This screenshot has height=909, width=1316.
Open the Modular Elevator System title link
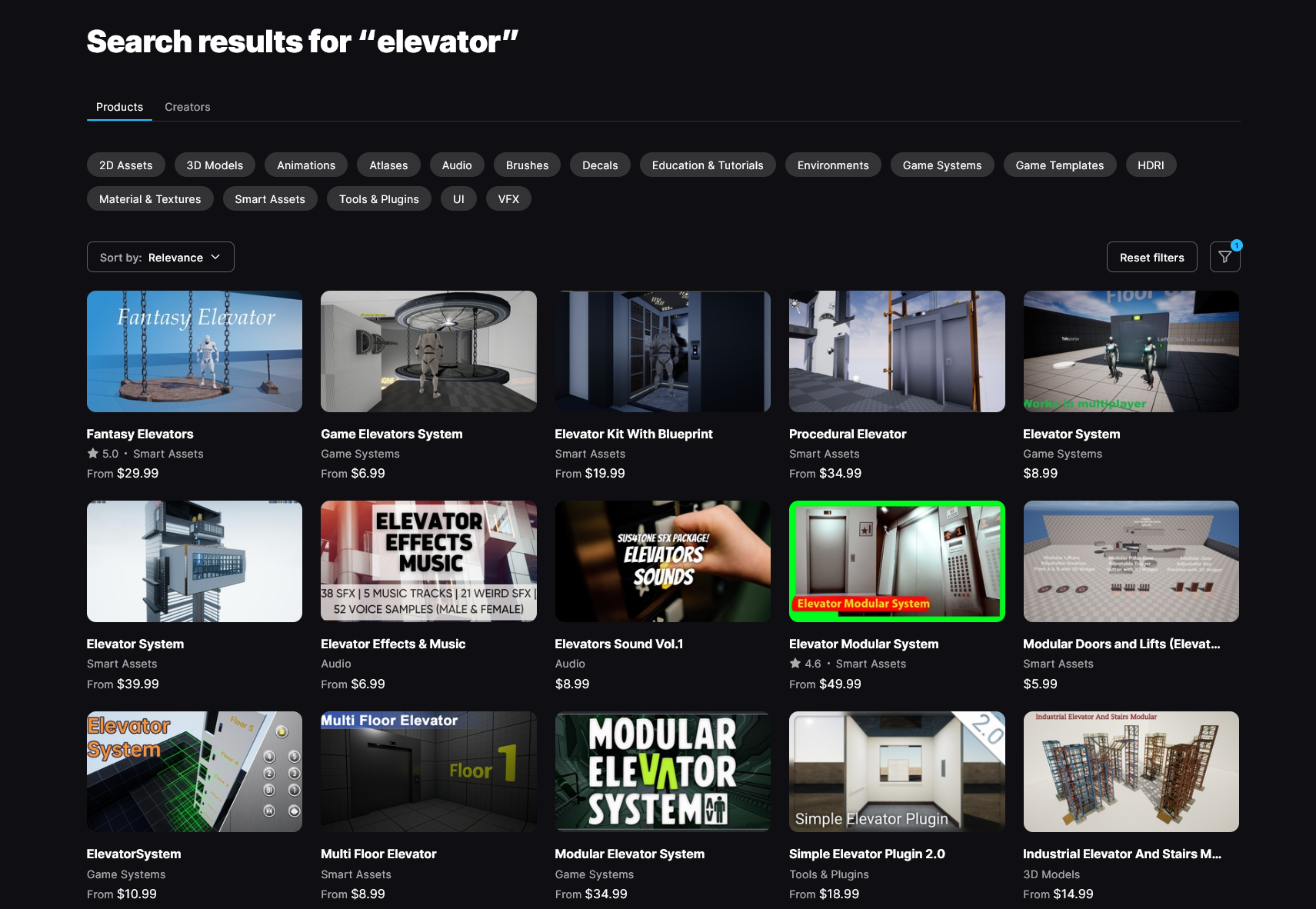click(630, 854)
